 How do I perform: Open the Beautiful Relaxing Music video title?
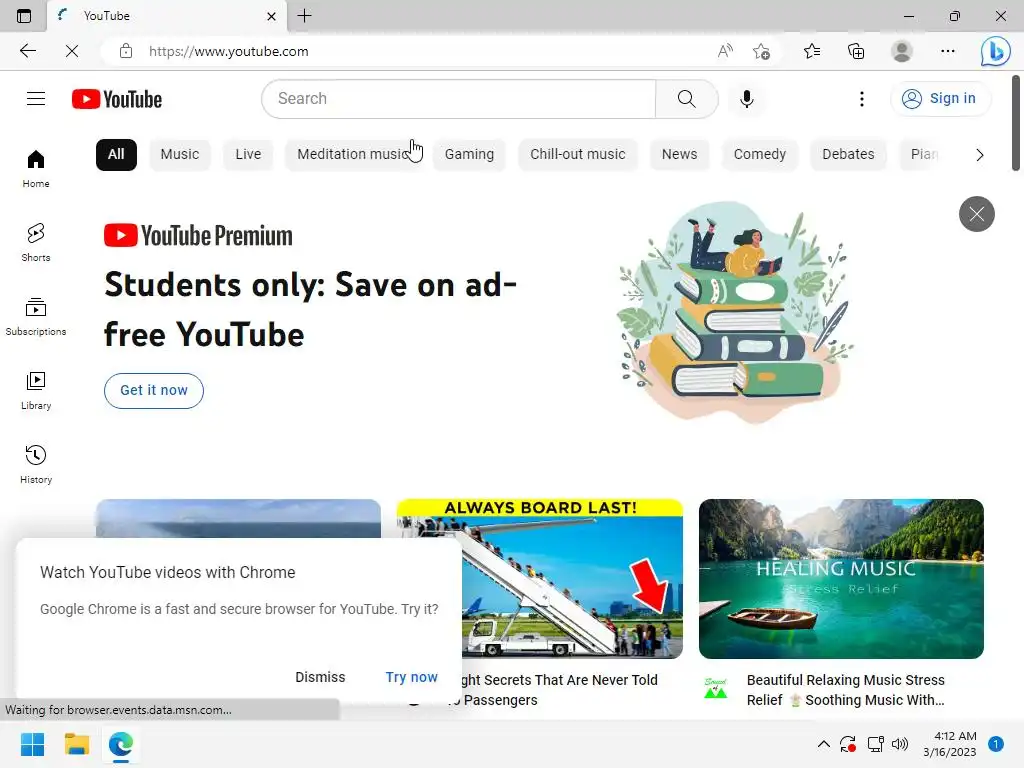tap(846, 690)
